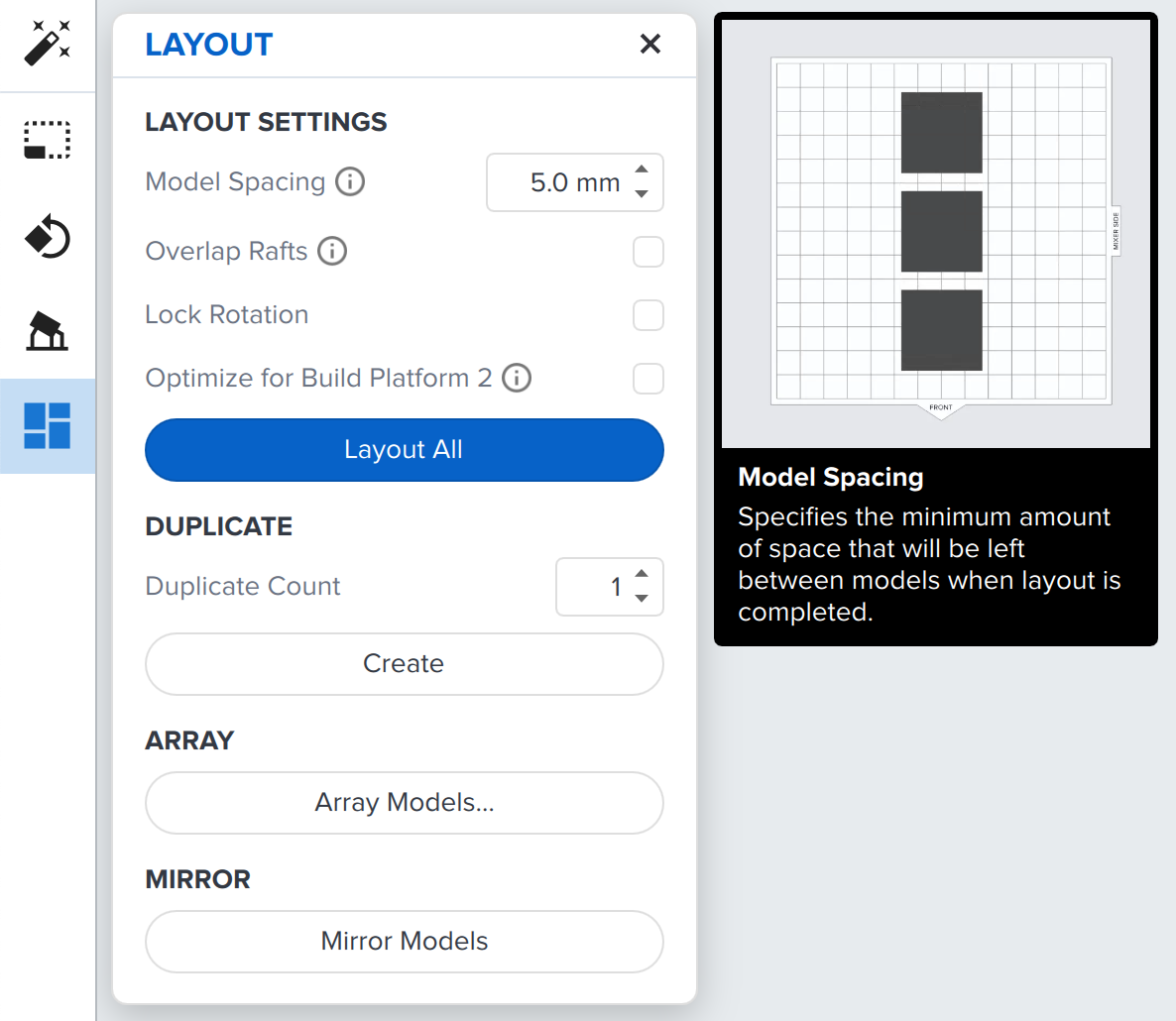Select the One-Click Print magic wand tool

pyautogui.click(x=47, y=42)
